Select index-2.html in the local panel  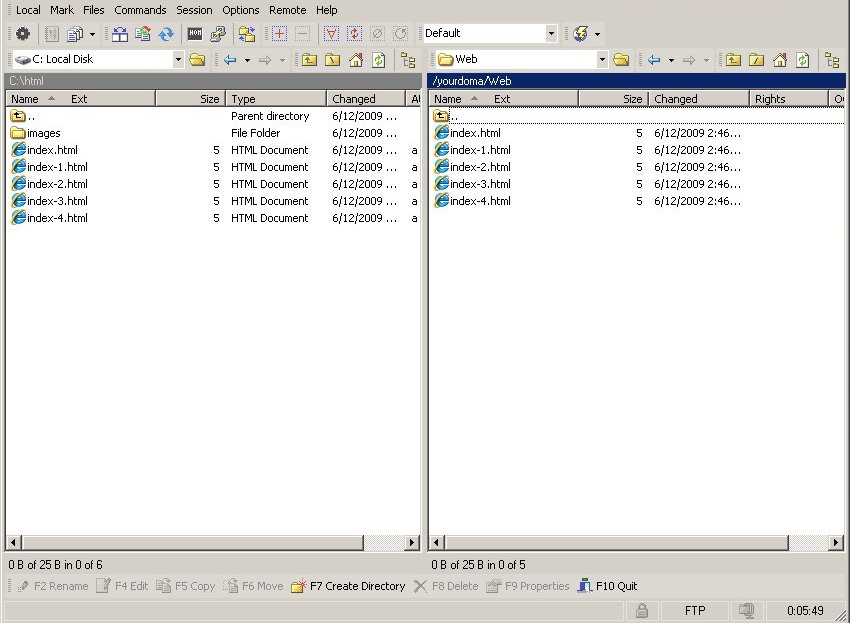[x=57, y=184]
